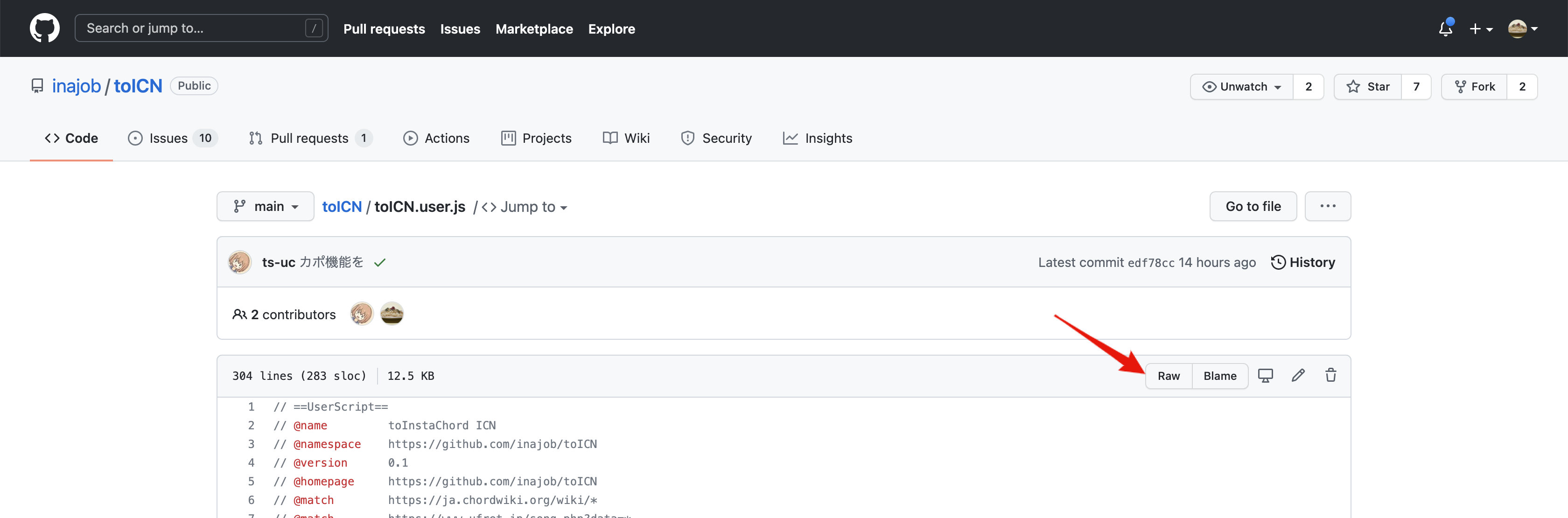This screenshot has width=1568, height=518.
Task: Open the Pull requests tab
Action: (x=308, y=138)
